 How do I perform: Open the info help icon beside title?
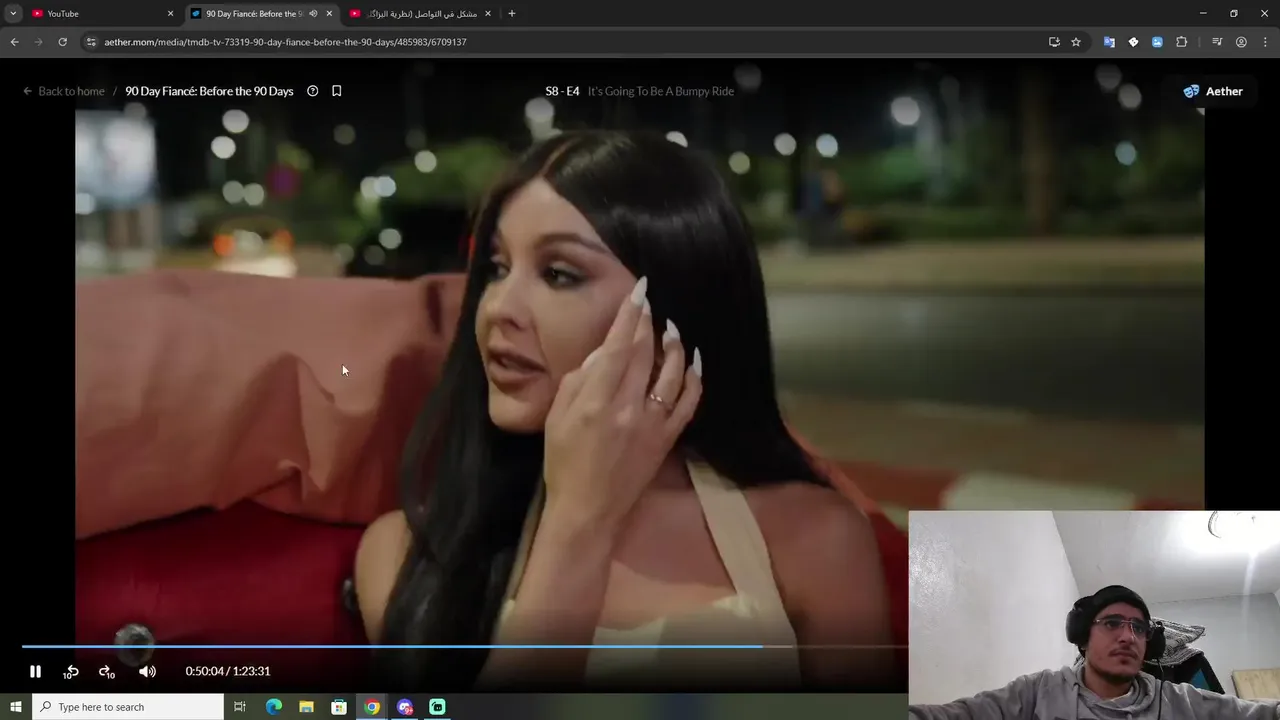[312, 91]
